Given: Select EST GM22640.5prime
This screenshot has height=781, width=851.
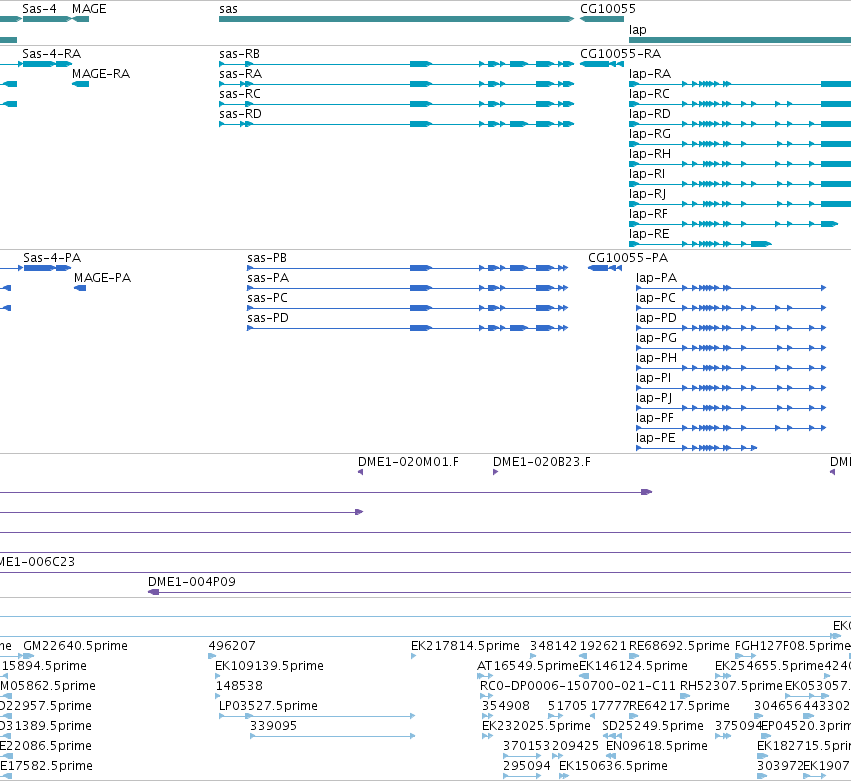Looking at the screenshot, I should coord(75,646).
